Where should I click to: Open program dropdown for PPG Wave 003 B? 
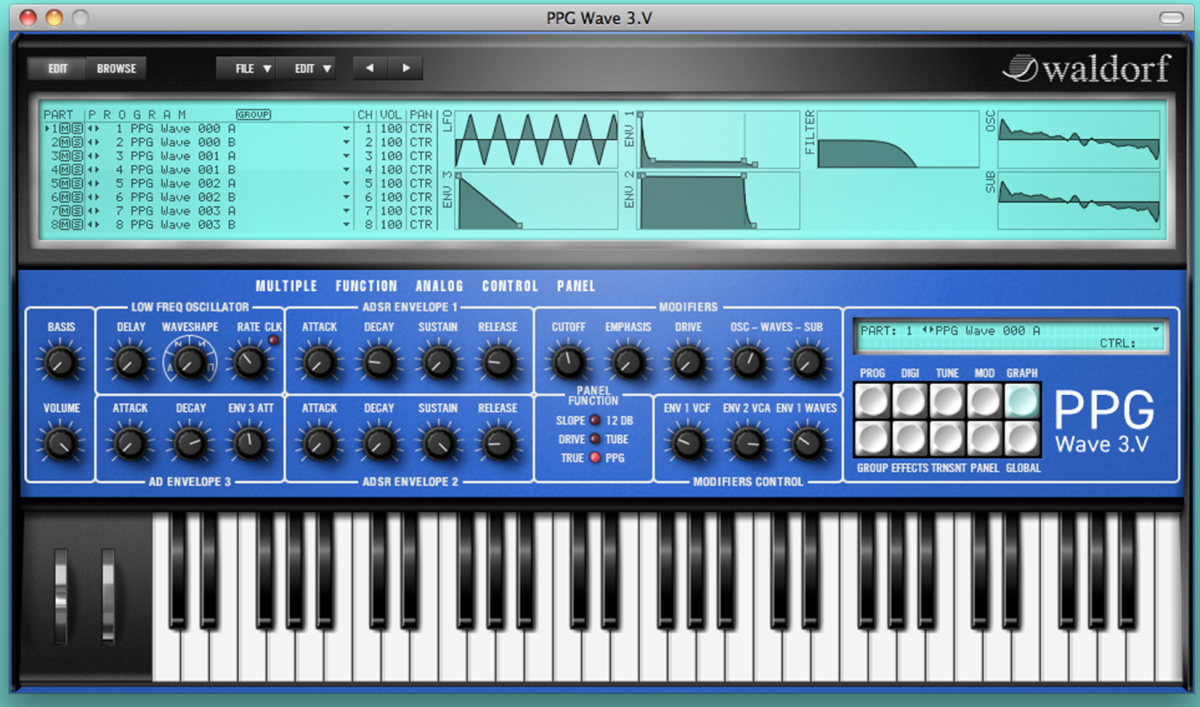coord(347,225)
